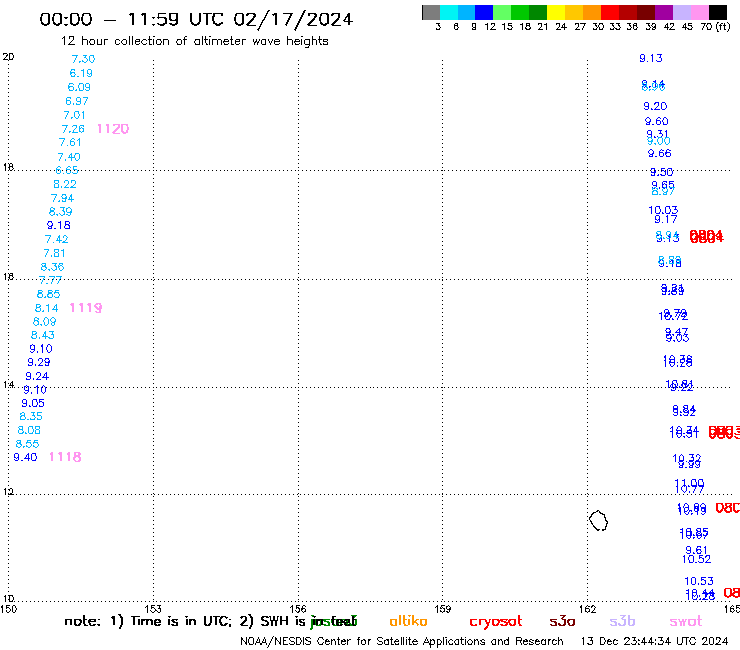This screenshot has width=740, height=650.
Task: Click the pink '1119' time marker
Action: click(86, 308)
